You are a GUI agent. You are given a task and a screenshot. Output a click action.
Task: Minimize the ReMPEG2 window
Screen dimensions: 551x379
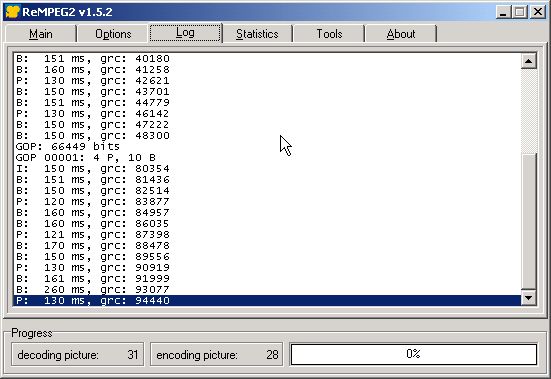click(x=503, y=12)
